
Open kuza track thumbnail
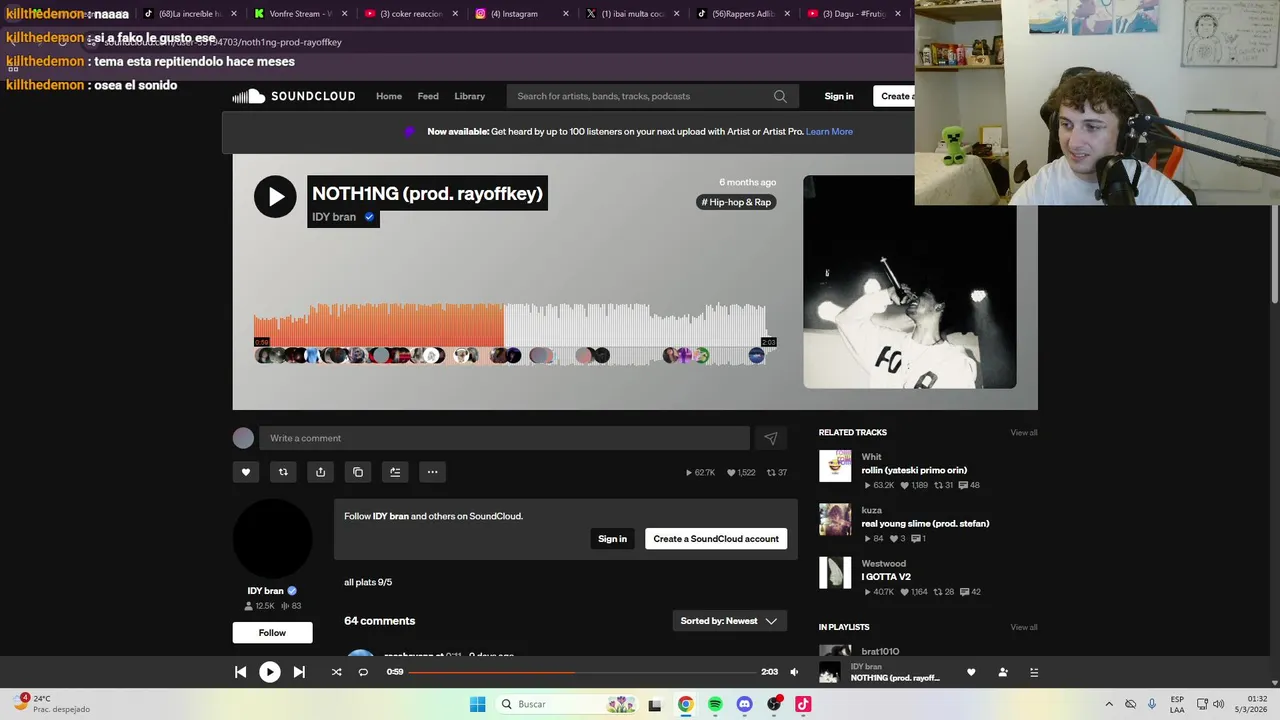tap(835, 519)
